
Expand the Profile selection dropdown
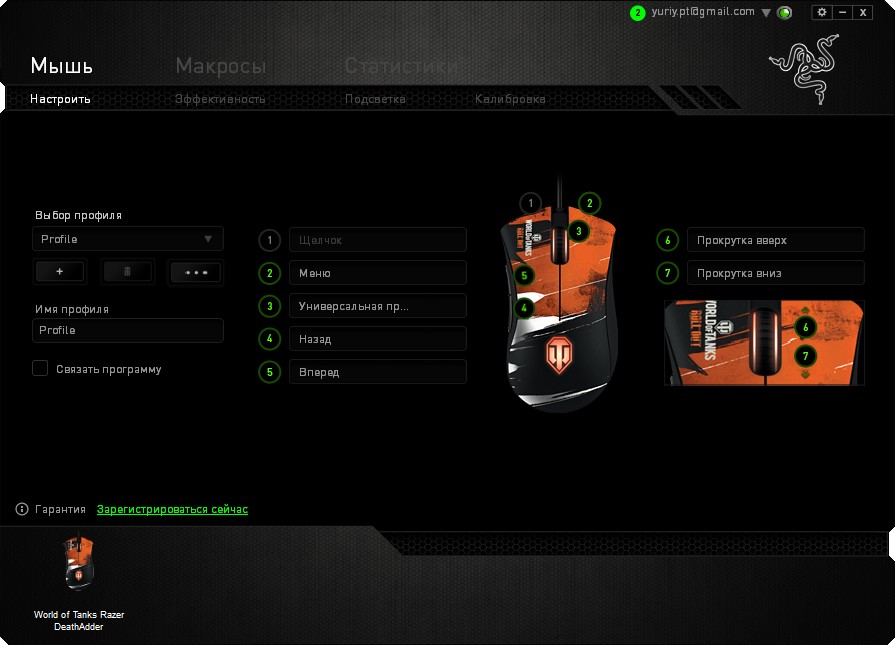[x=128, y=239]
